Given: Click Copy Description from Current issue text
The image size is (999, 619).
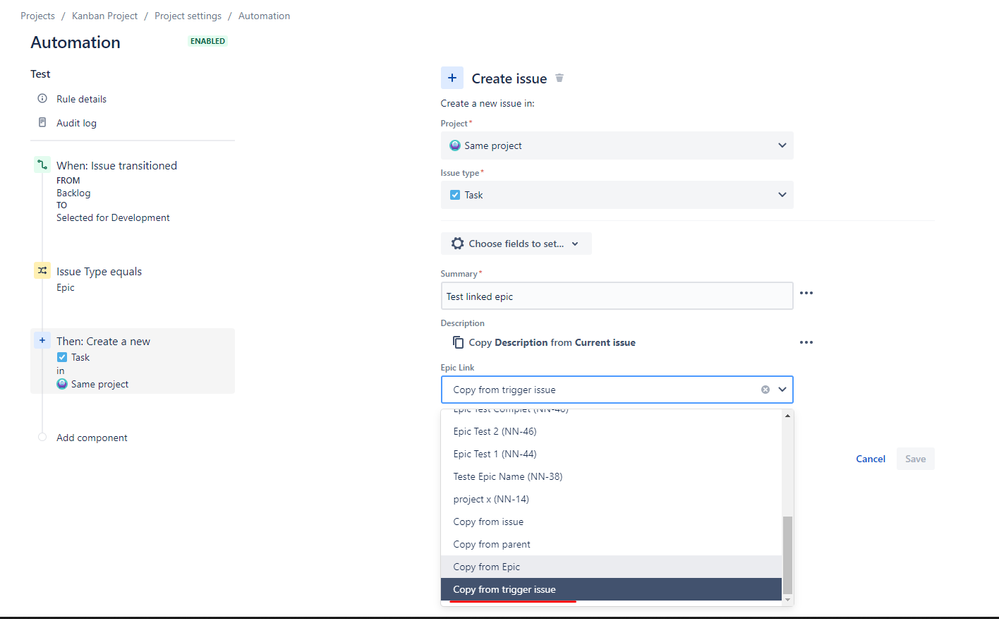Looking at the screenshot, I should (x=552, y=343).
